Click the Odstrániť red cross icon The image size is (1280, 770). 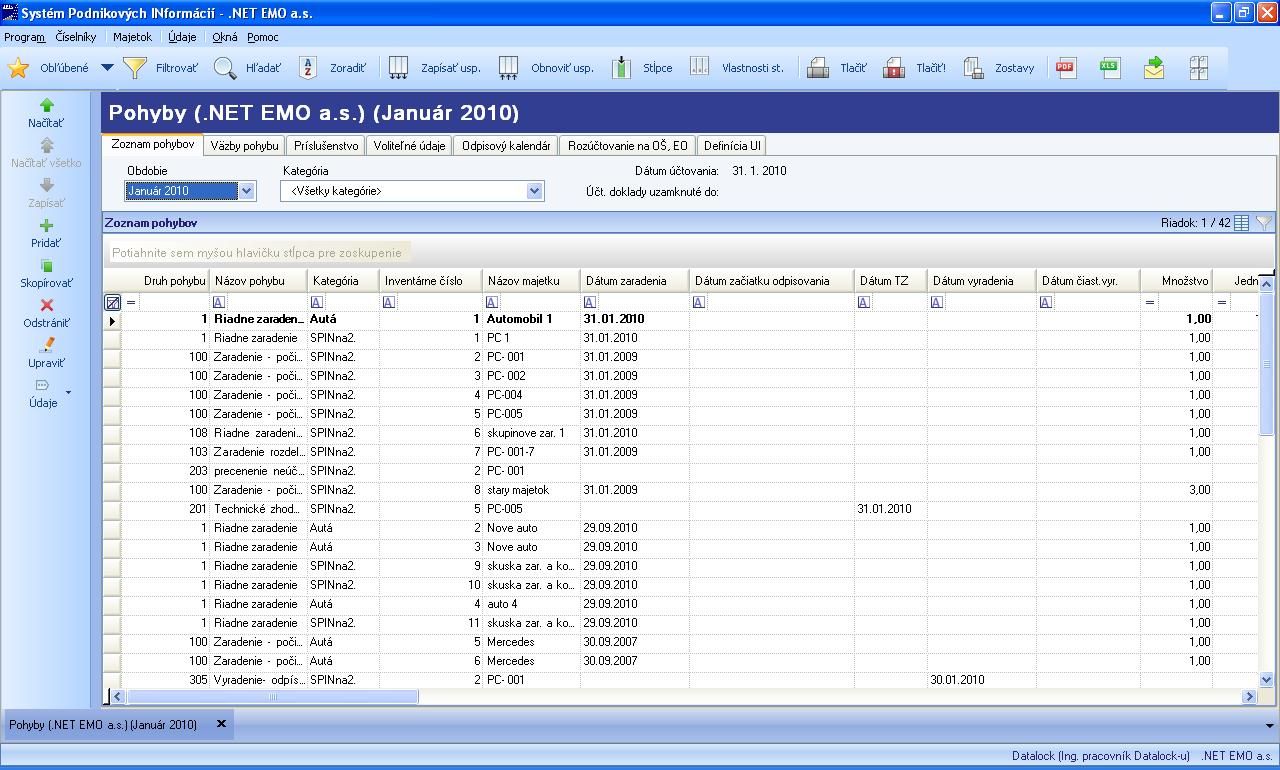[46, 305]
